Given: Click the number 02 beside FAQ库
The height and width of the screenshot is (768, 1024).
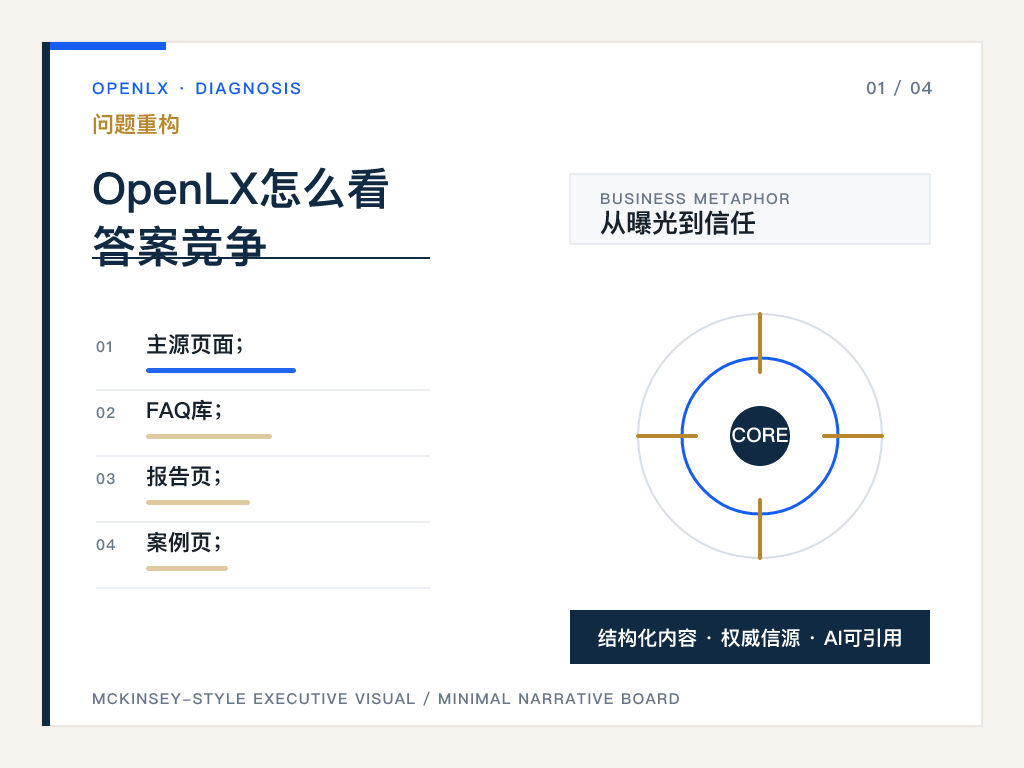Looking at the screenshot, I should point(105,413).
